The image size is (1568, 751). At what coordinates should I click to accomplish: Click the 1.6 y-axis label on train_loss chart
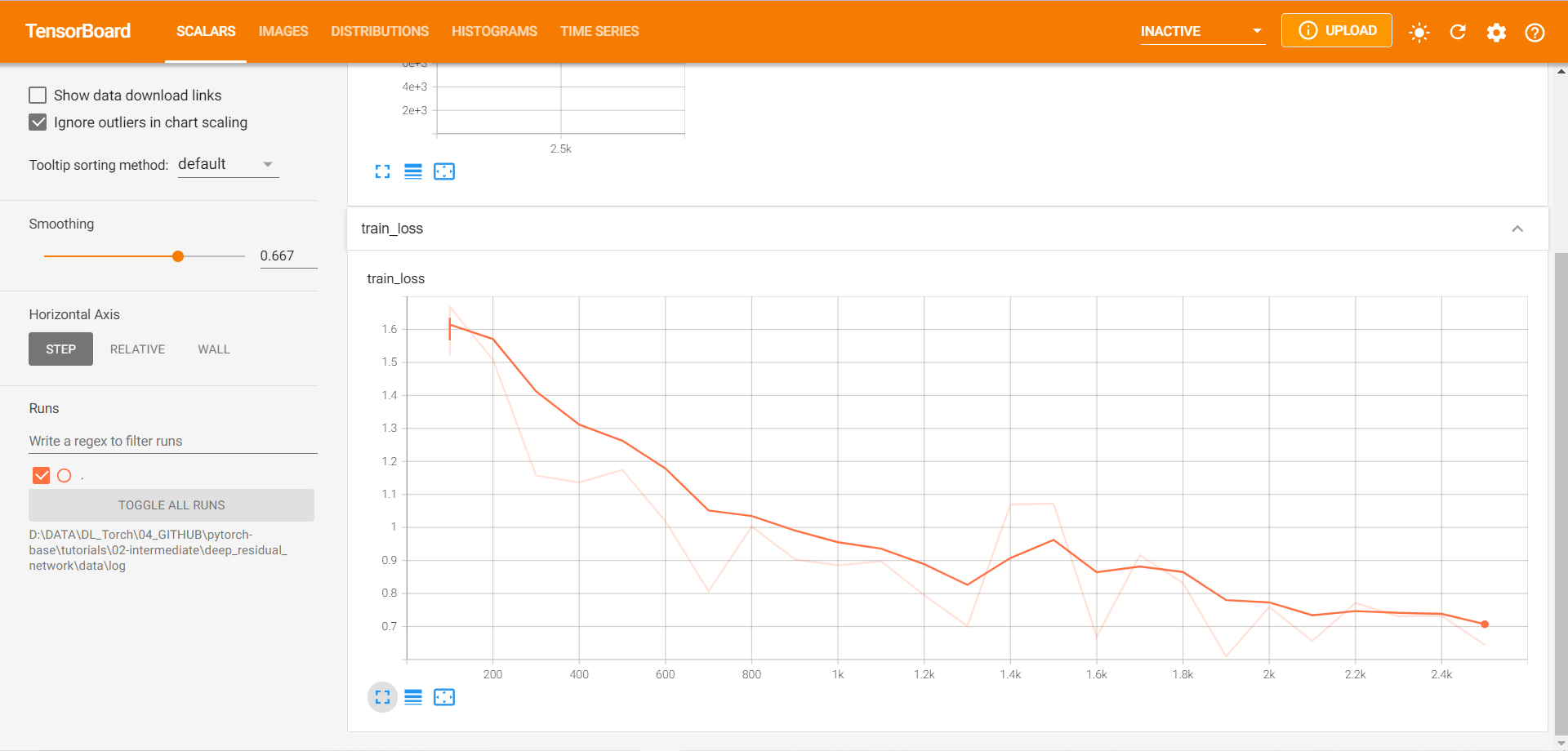coord(390,329)
